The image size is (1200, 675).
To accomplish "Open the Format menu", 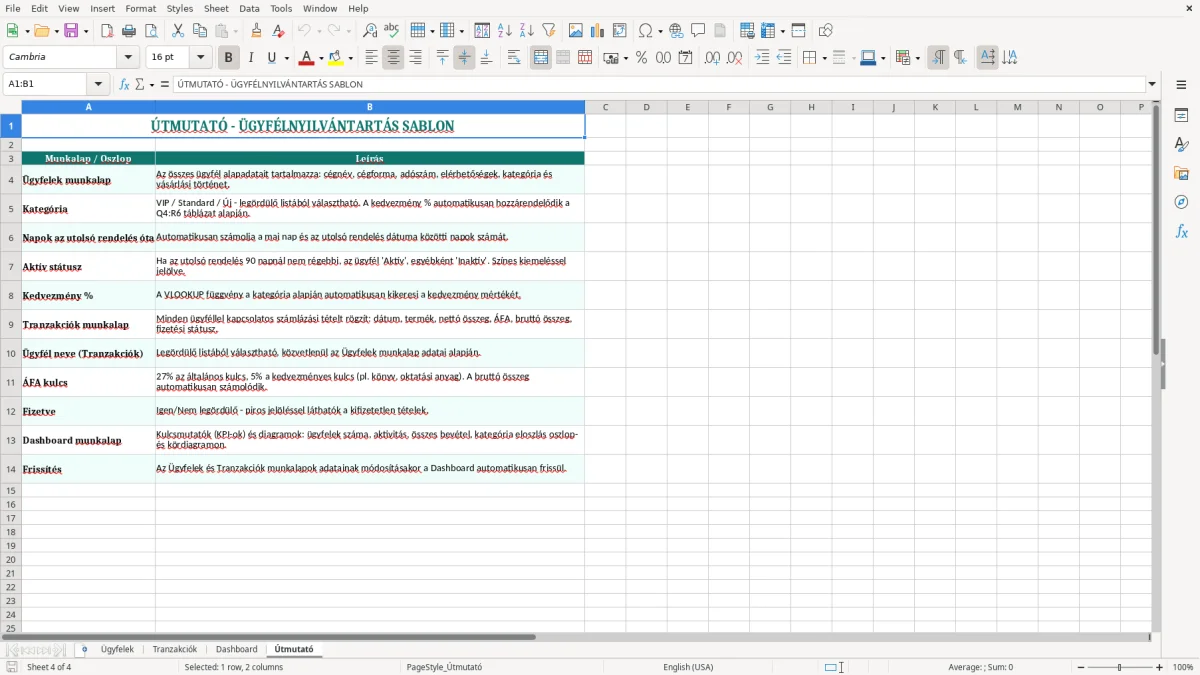I will (x=140, y=8).
